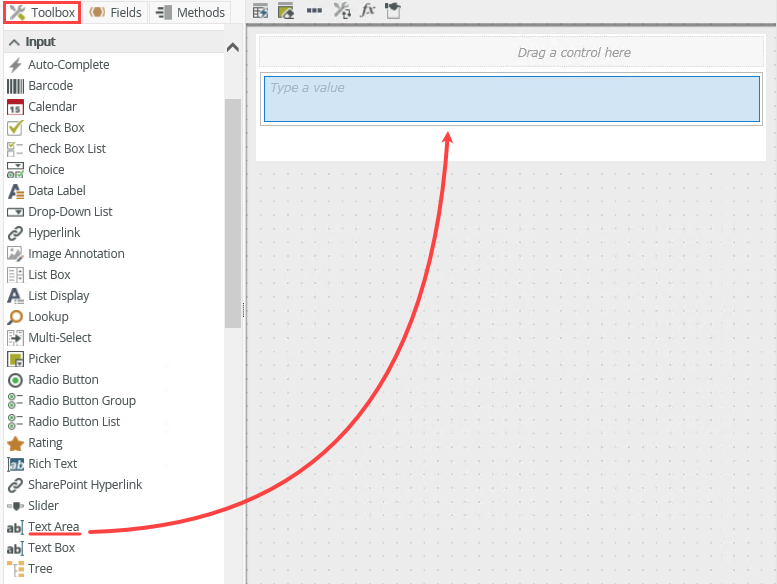
Task: Select the Data Label icon
Action: click(x=15, y=191)
